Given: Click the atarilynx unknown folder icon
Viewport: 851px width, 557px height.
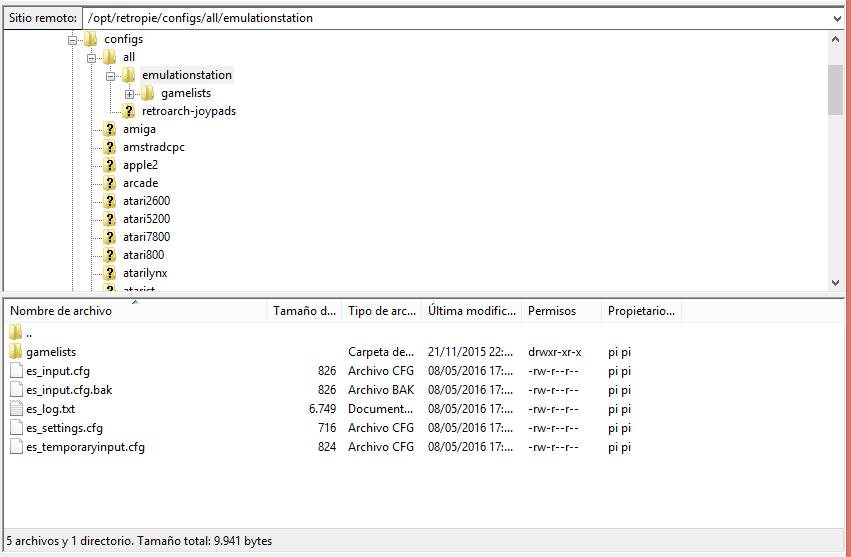Looking at the screenshot, I should (x=110, y=272).
